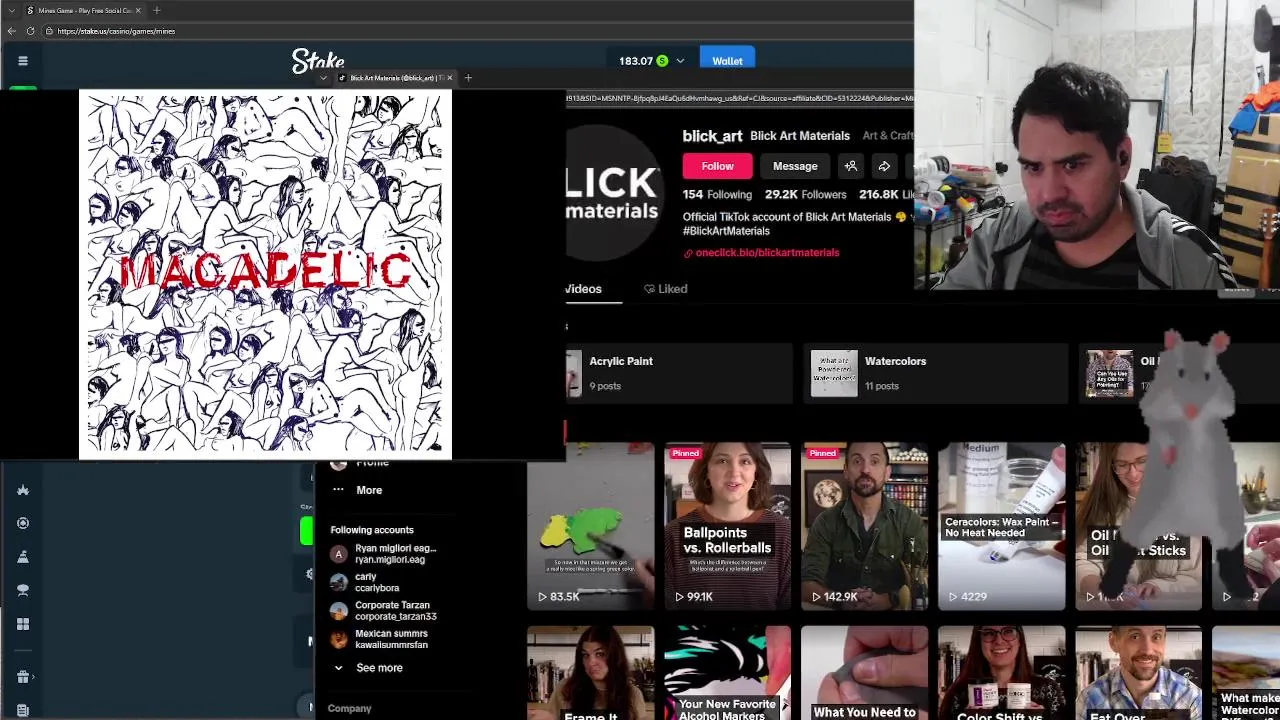Play the Color Shift video
1280x720 pixels.
pyautogui.click(x=1002, y=673)
